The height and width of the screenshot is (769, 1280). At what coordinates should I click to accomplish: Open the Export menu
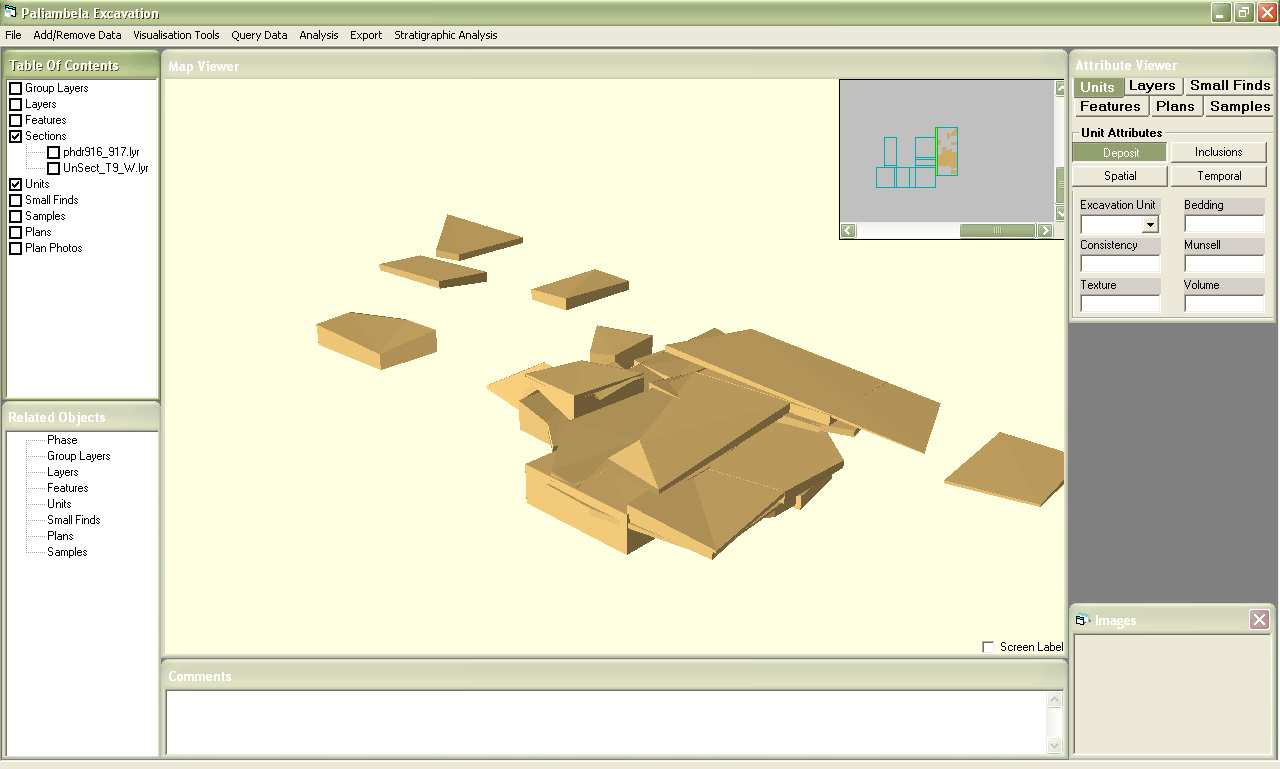[366, 35]
